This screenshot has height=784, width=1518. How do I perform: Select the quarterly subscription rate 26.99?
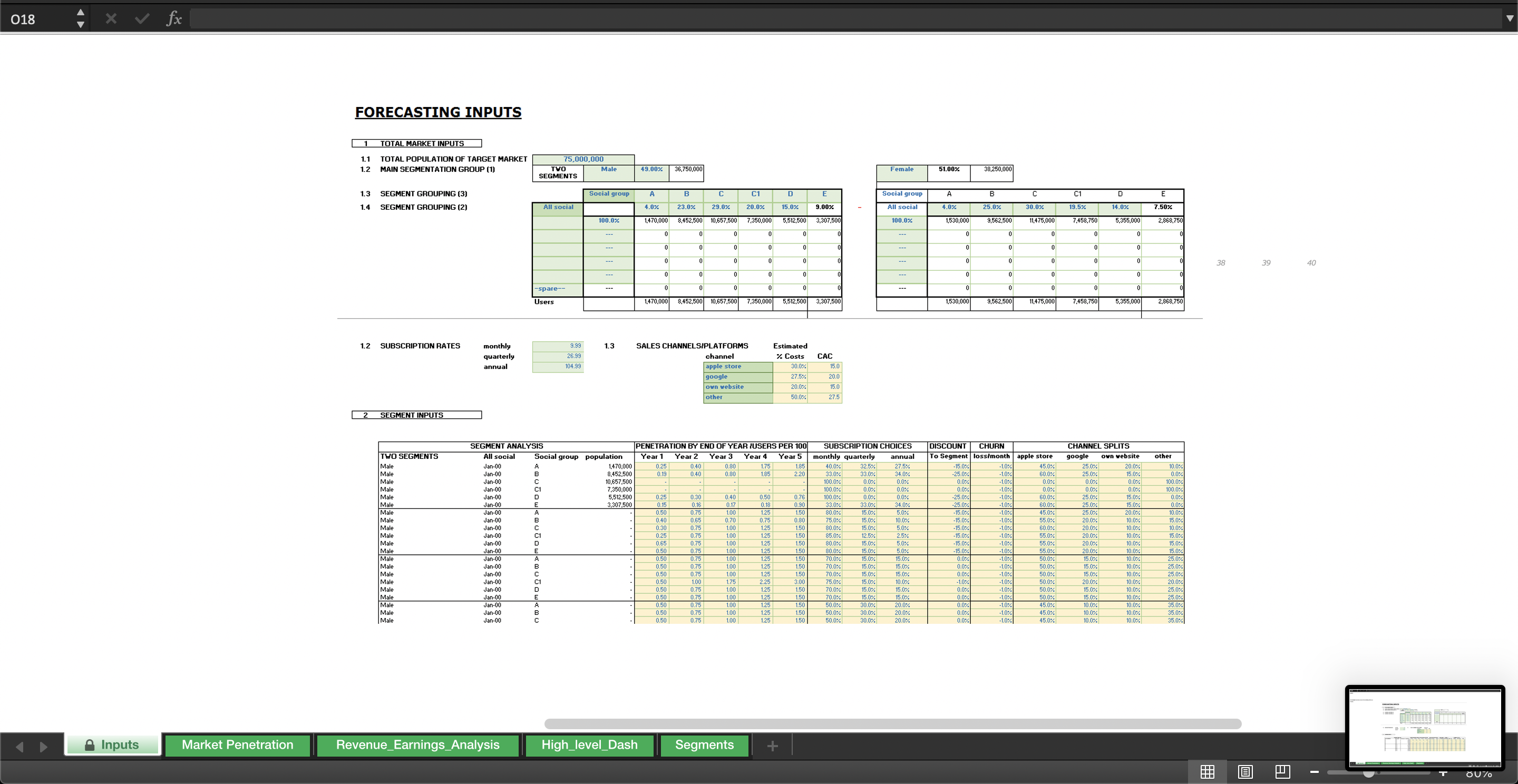tap(558, 356)
